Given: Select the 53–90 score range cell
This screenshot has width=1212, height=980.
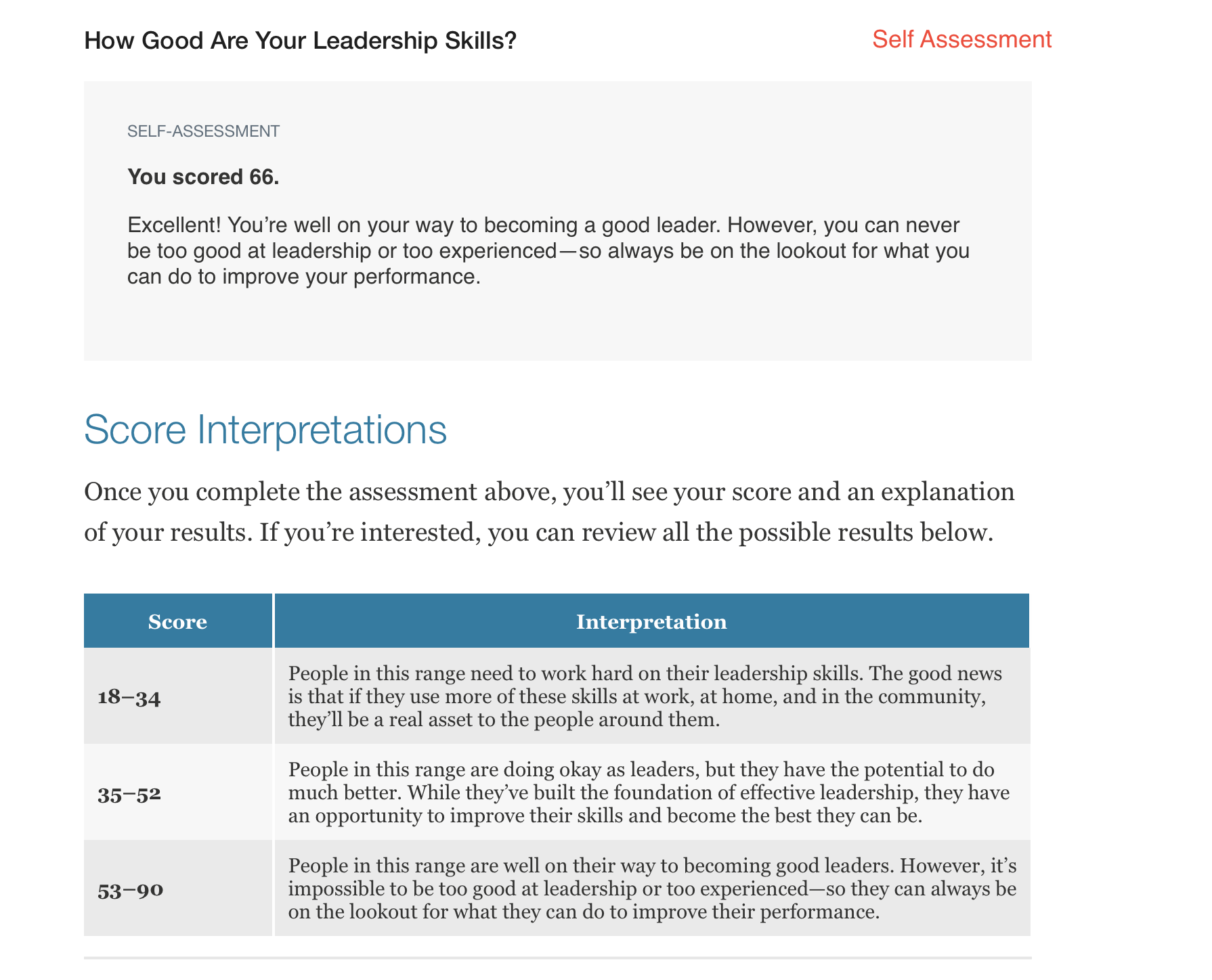Looking at the screenshot, I should tap(177, 889).
